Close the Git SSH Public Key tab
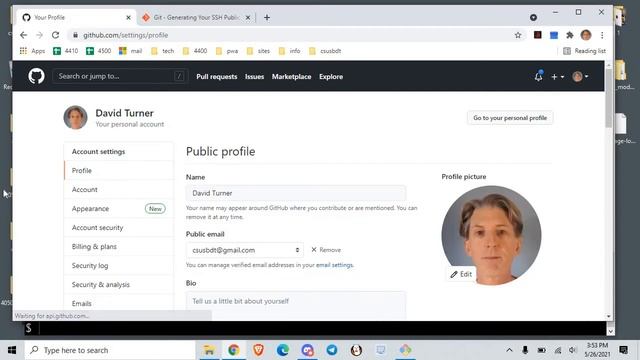The height and width of the screenshot is (360, 640). (x=248, y=18)
